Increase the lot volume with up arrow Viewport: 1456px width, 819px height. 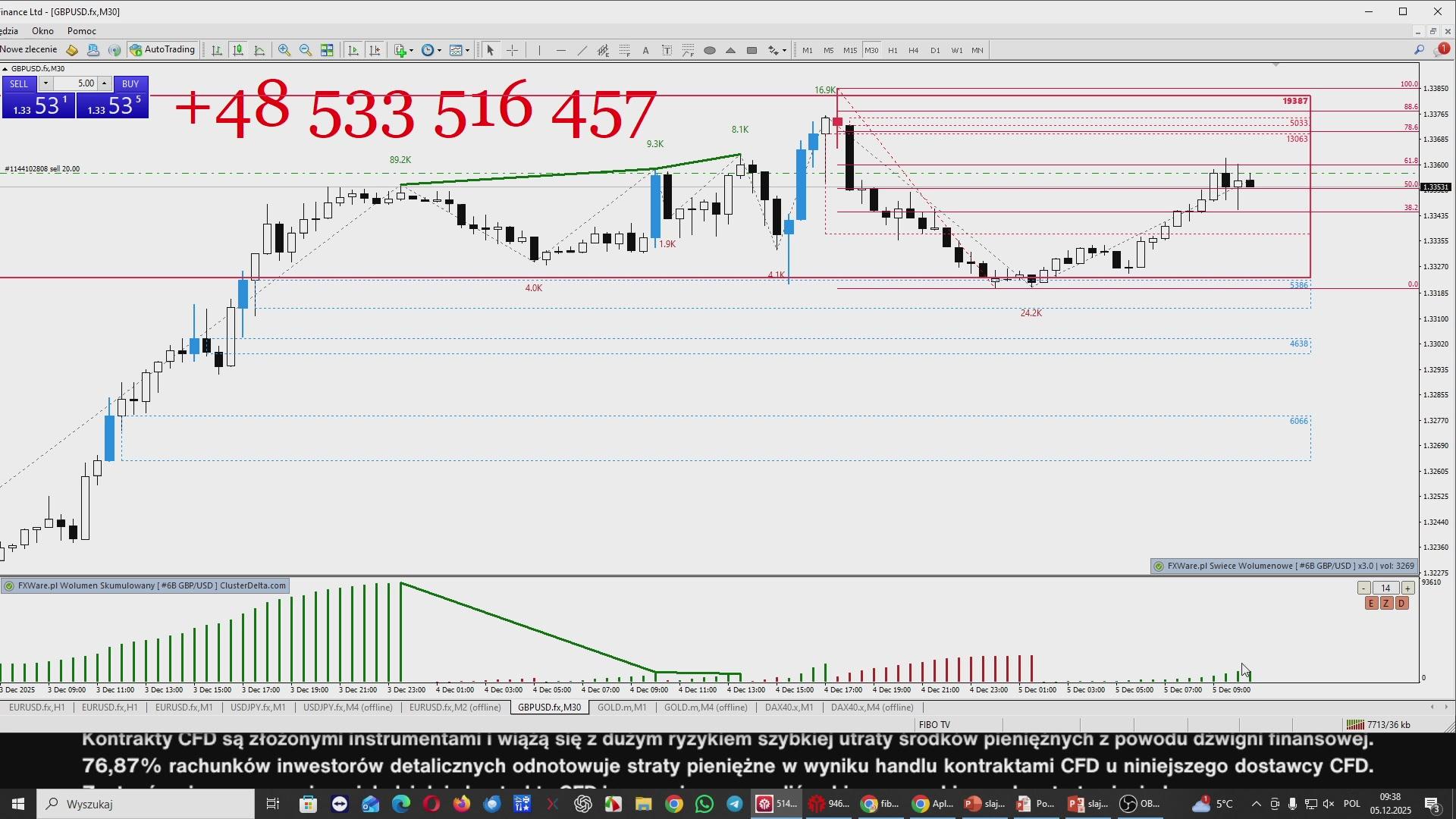coord(104,83)
